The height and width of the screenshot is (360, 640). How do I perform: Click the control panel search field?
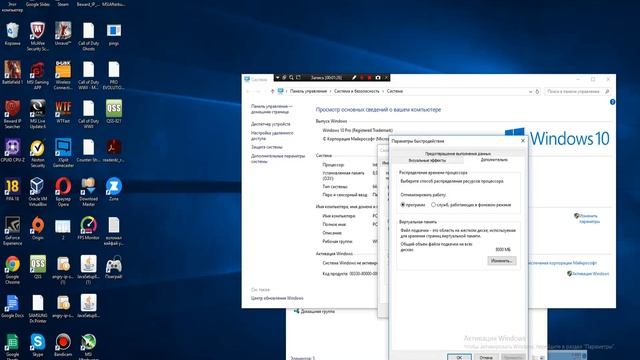click(577, 91)
